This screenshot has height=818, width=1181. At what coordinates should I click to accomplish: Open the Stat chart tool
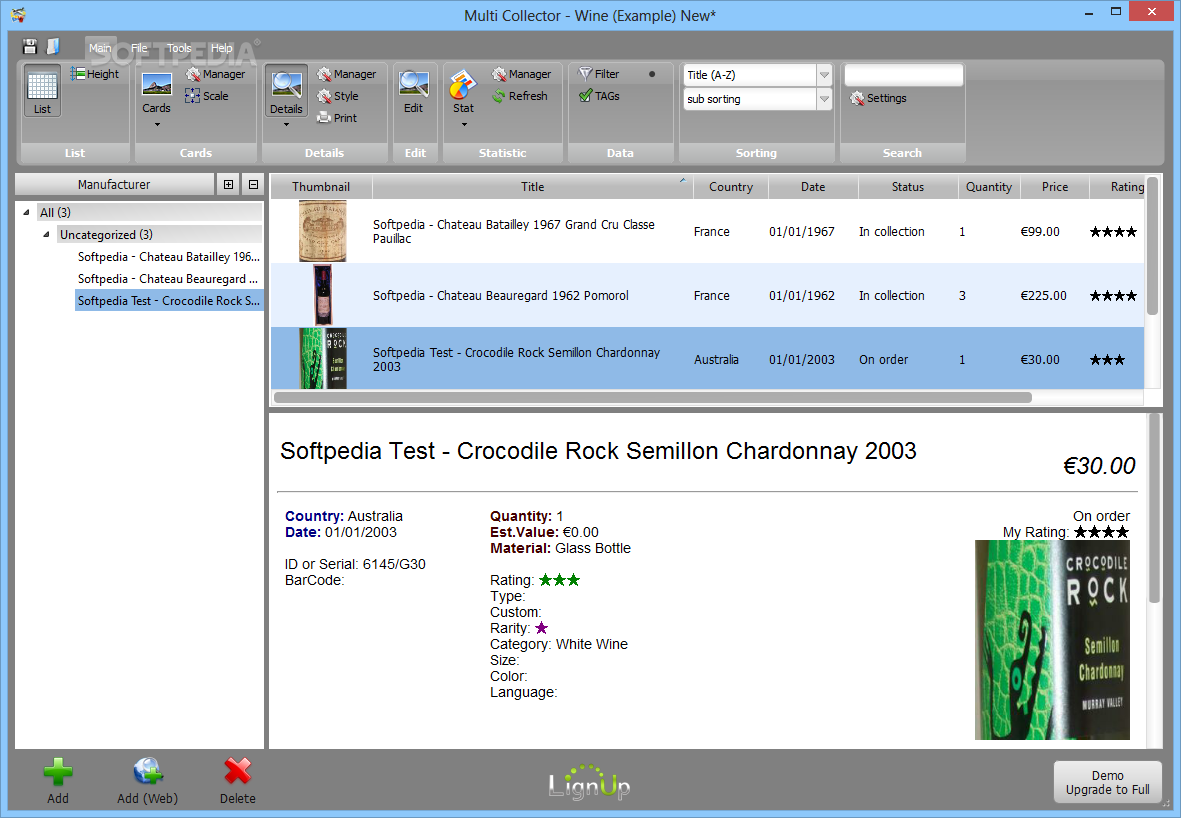463,92
